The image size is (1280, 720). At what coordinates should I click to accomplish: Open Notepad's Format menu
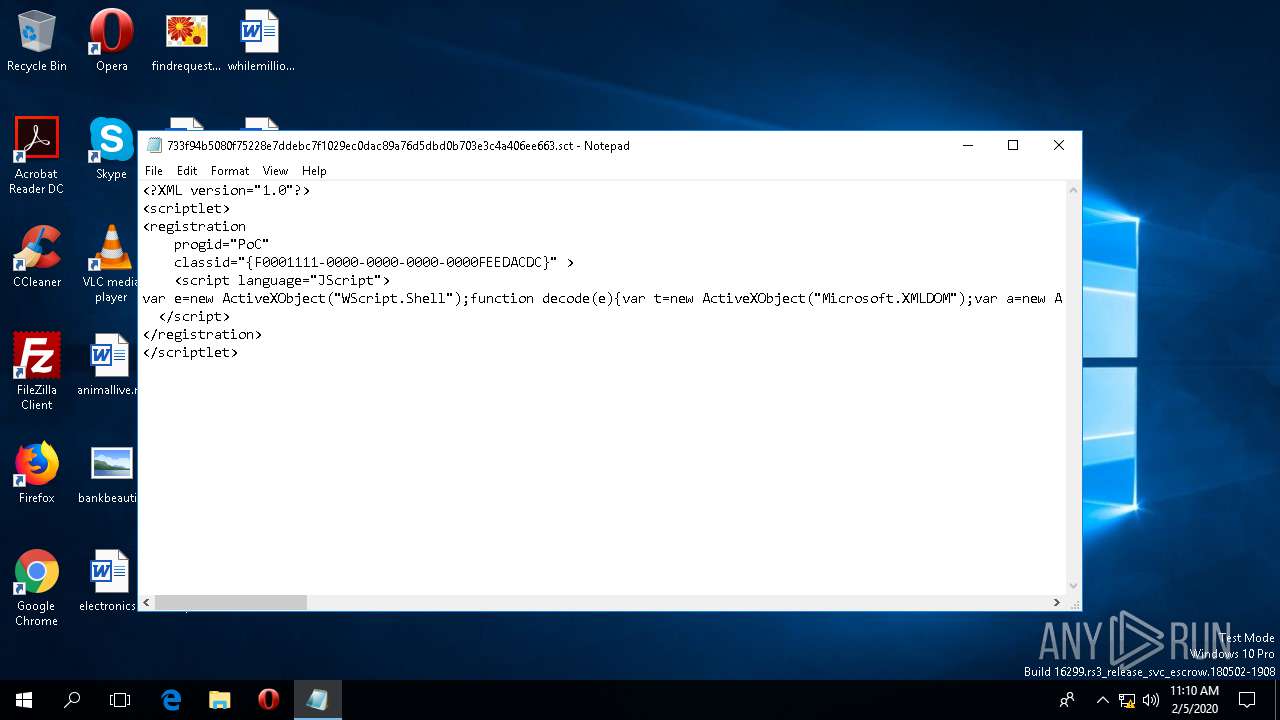(230, 171)
